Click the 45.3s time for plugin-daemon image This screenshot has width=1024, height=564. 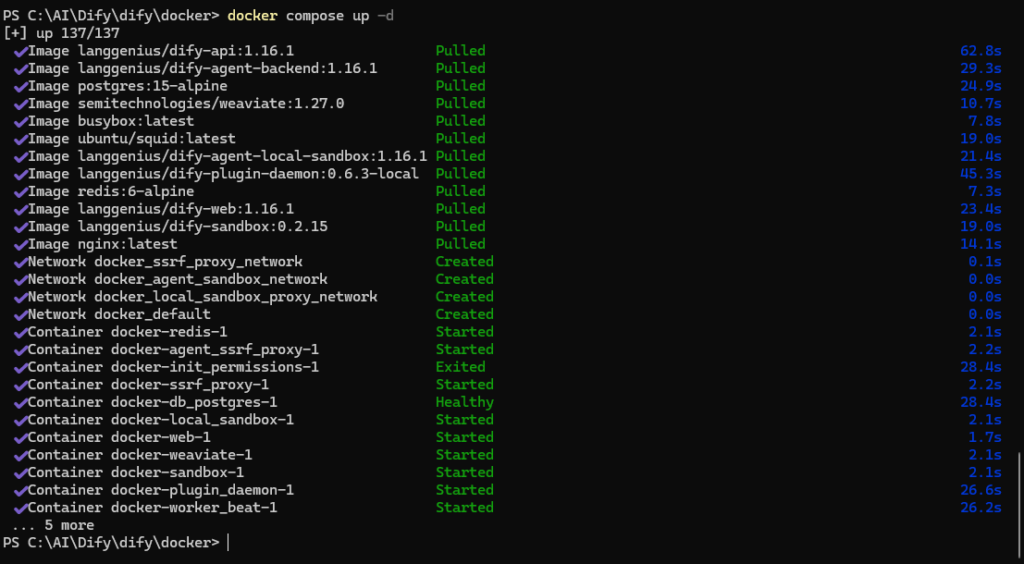point(980,174)
